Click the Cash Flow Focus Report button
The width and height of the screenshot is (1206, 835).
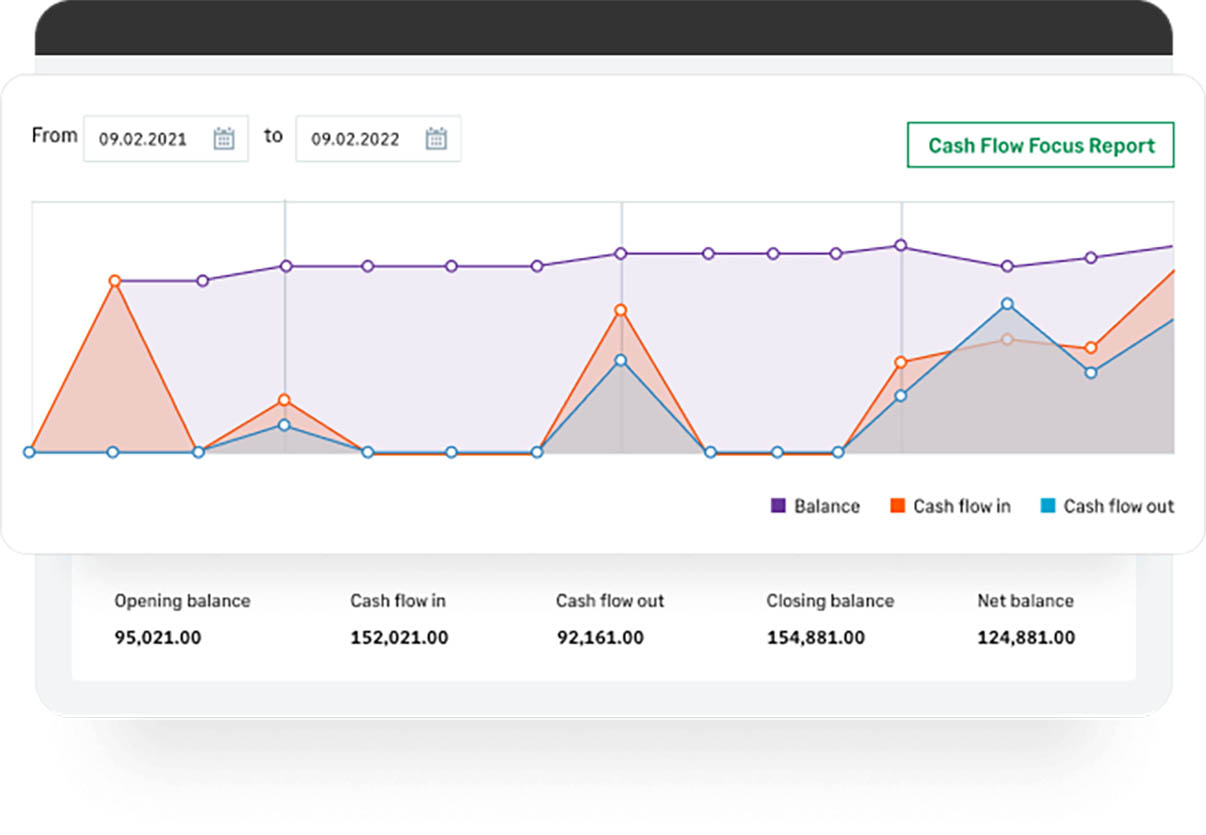(x=1040, y=146)
